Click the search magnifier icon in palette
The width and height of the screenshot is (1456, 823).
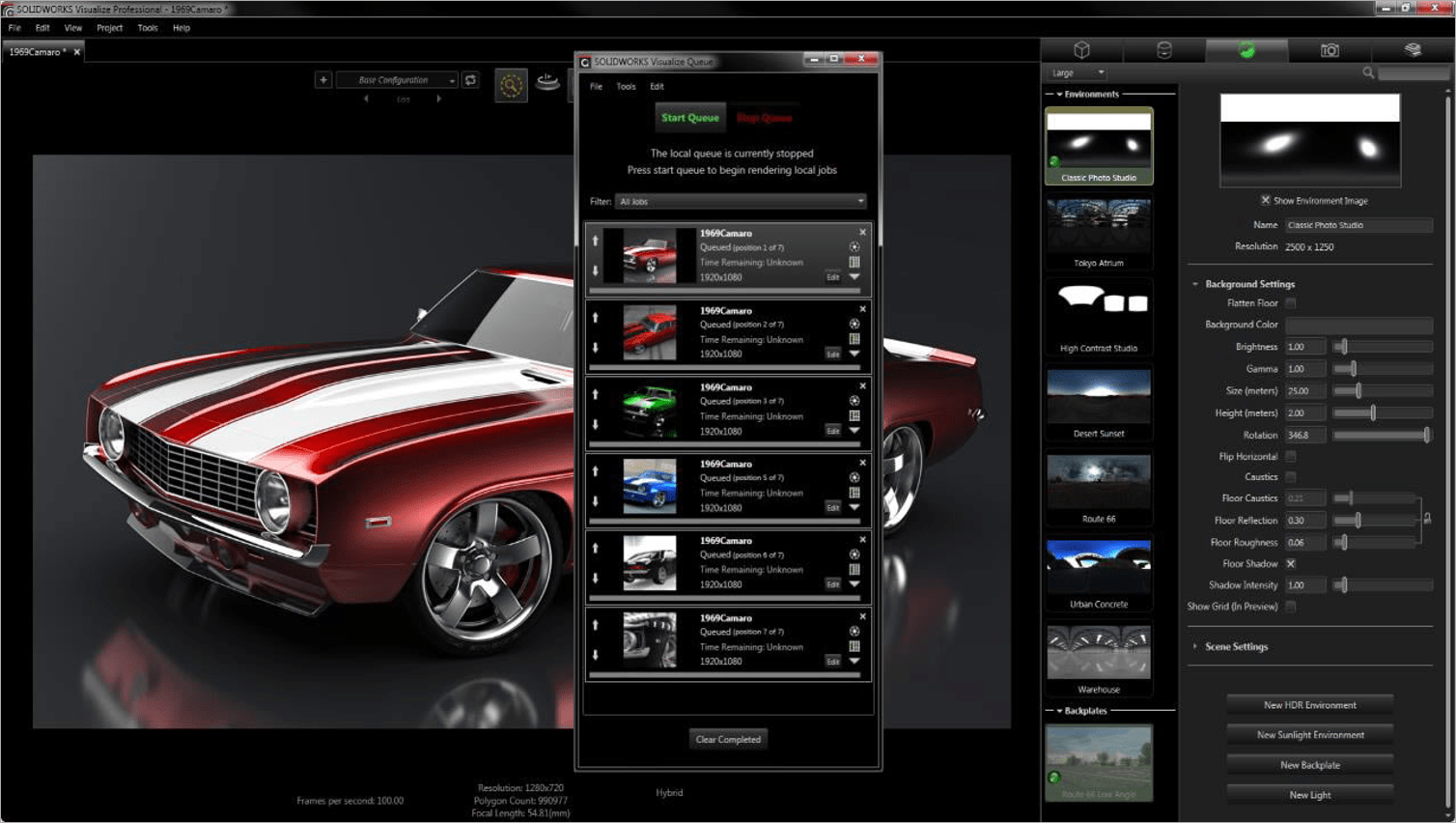pos(1368,72)
